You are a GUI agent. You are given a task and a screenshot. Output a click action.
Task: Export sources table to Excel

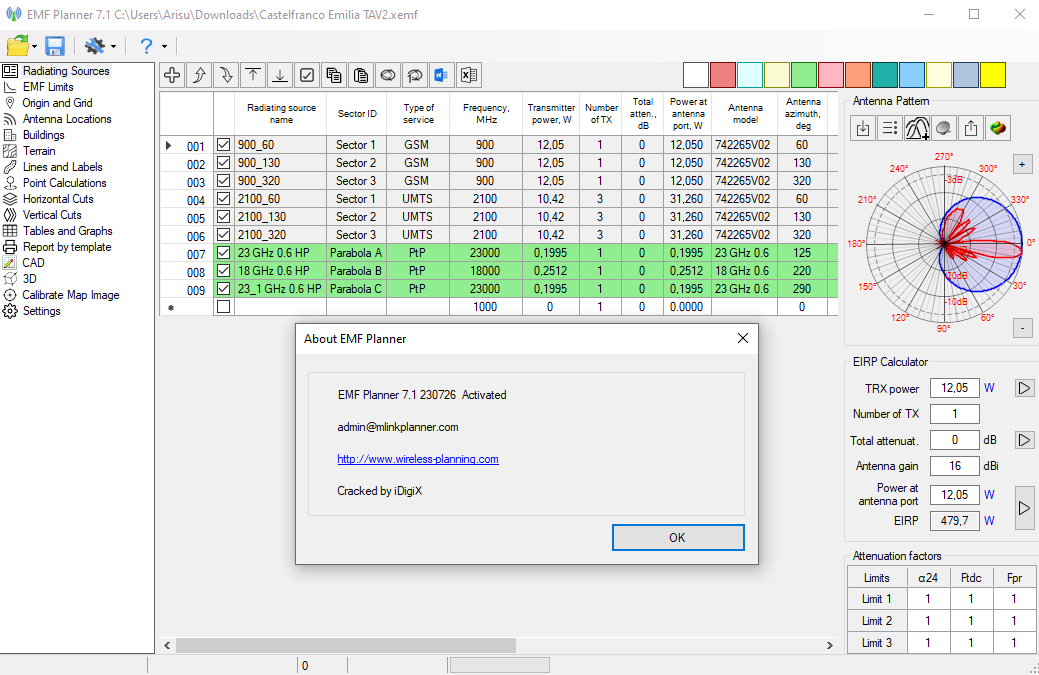[x=468, y=76]
